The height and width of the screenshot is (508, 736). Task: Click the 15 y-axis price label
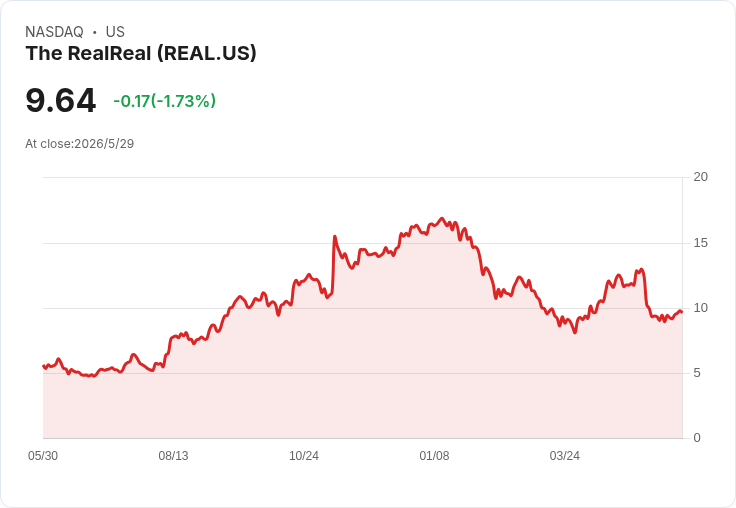pyautogui.click(x=700, y=243)
